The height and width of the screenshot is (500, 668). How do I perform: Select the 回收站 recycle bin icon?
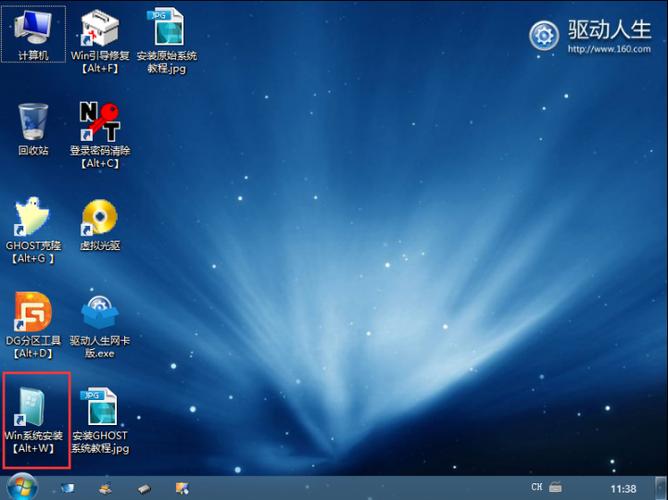point(33,129)
